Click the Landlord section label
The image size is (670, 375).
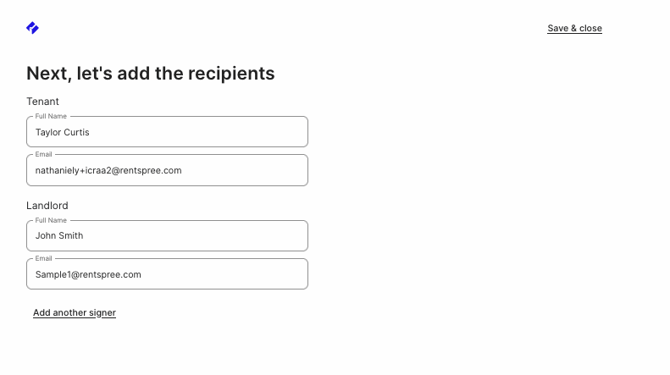47,205
